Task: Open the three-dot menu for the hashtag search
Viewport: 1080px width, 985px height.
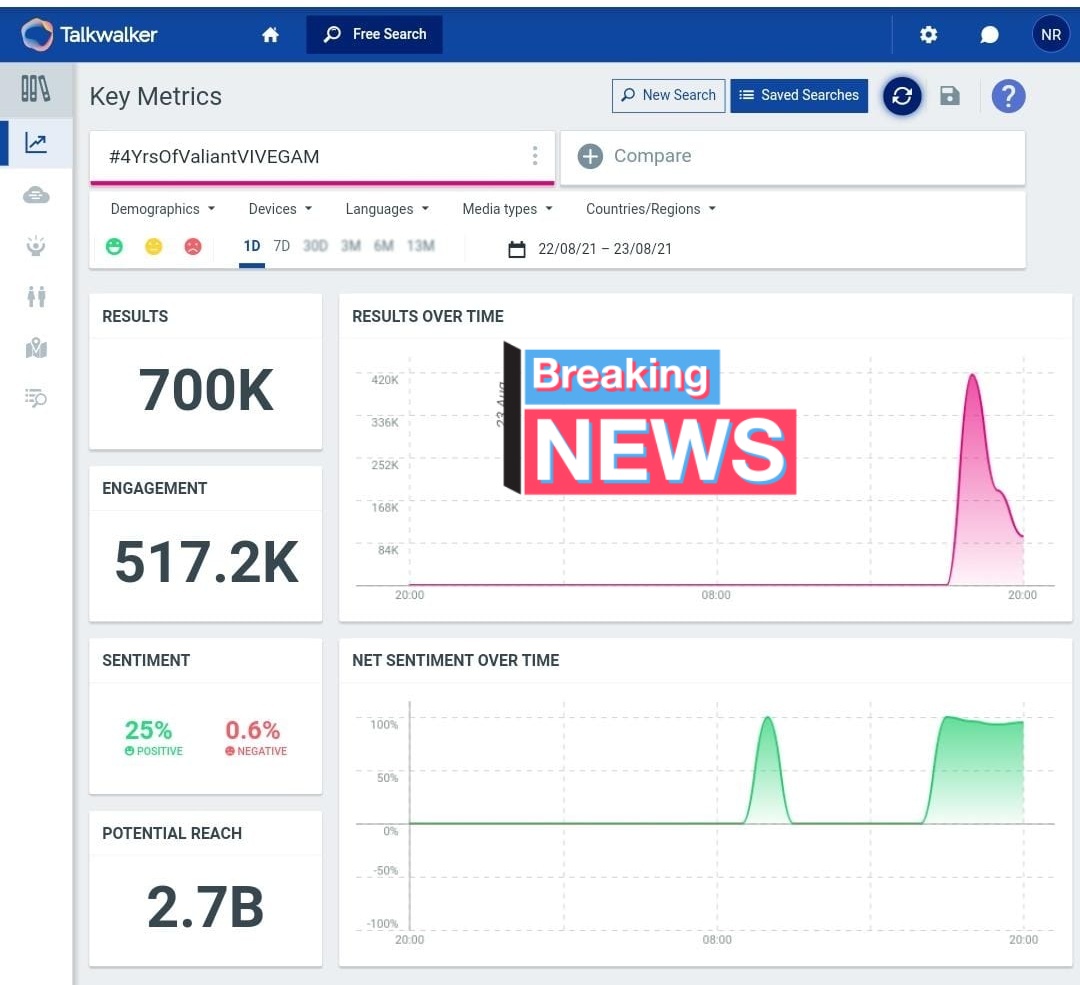Action: (534, 156)
